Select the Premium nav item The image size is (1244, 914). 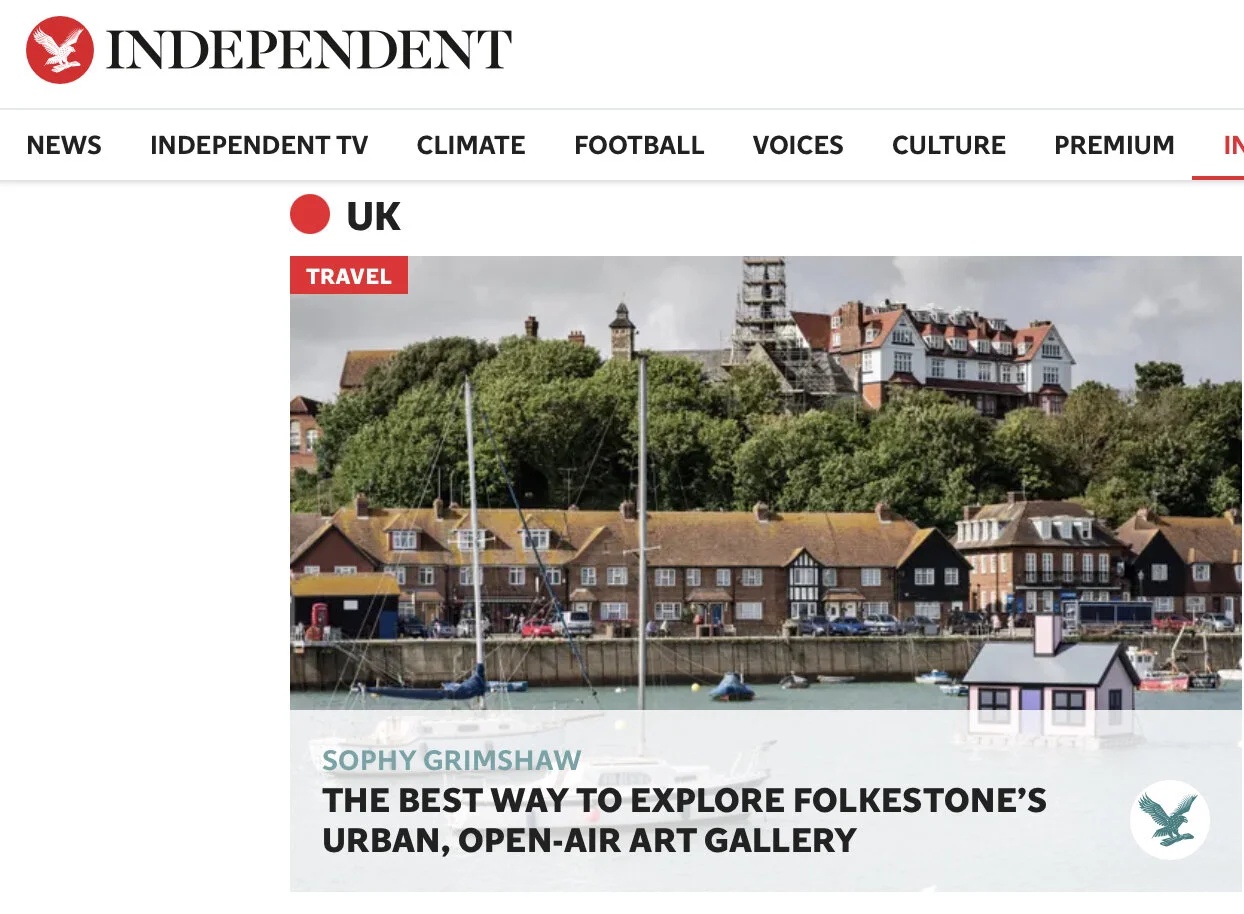click(x=1114, y=146)
